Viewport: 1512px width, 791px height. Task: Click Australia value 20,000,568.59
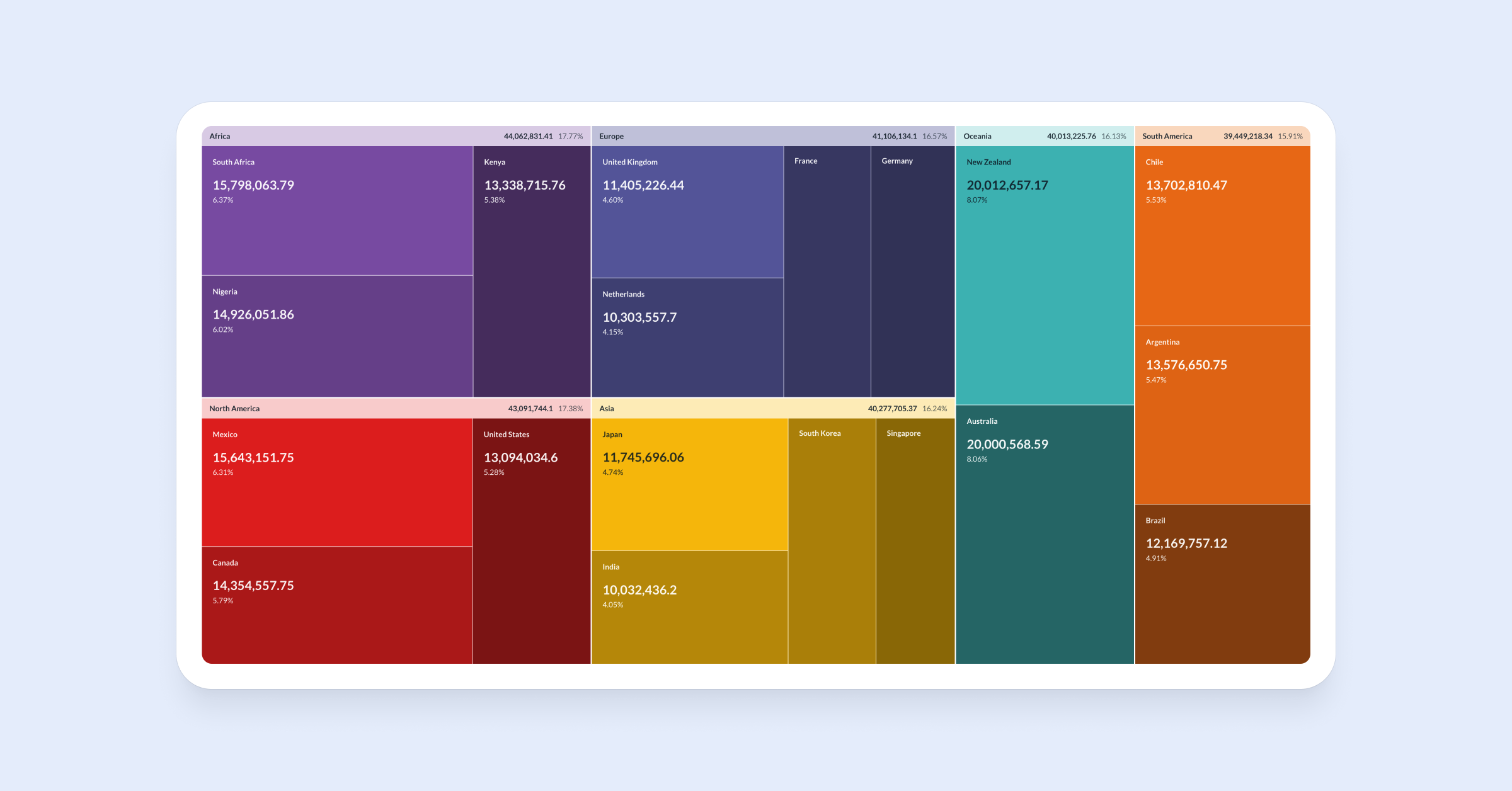pyautogui.click(x=1007, y=444)
